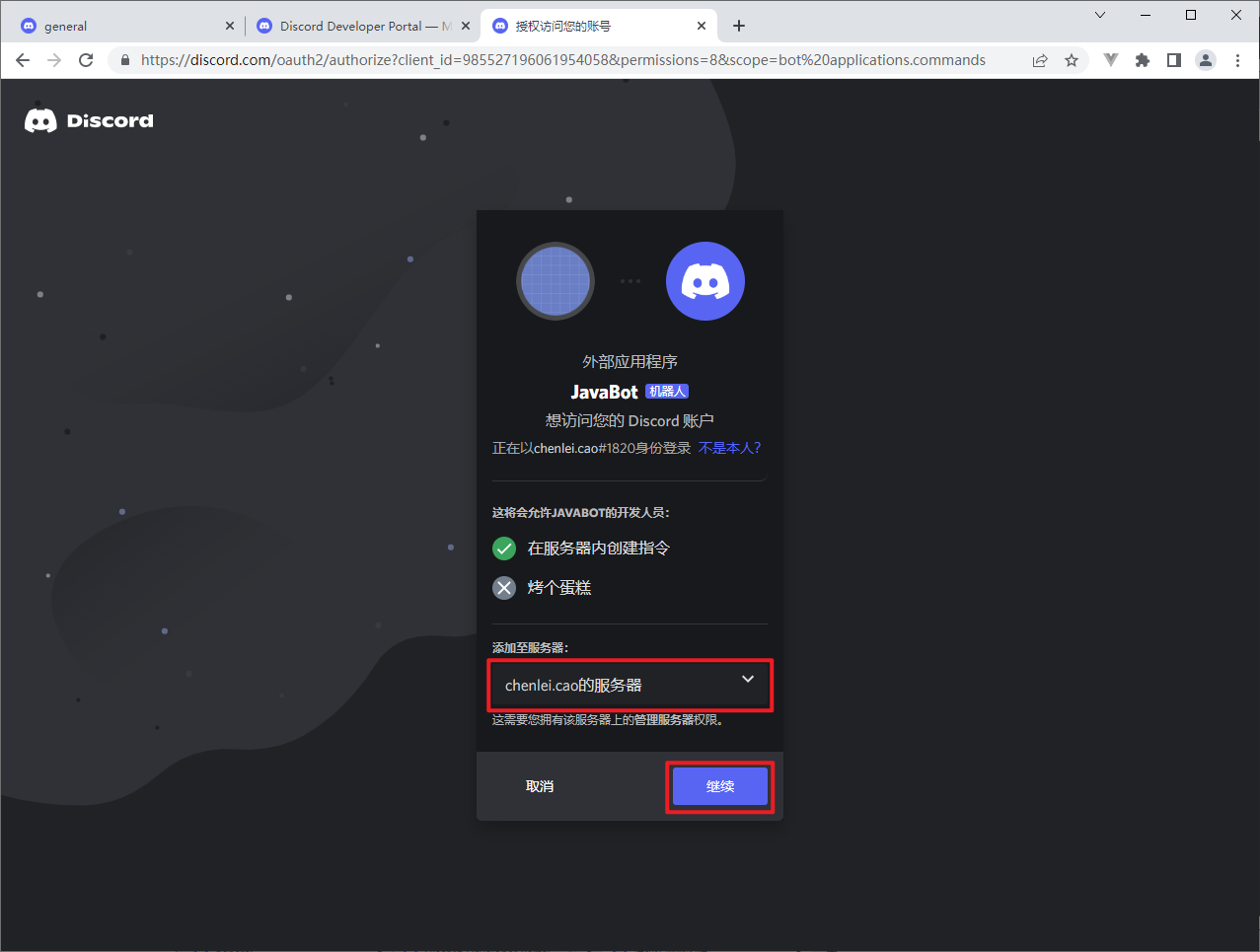Click the 添加至服务器: label
The width and height of the screenshot is (1260, 952).
click(x=531, y=648)
